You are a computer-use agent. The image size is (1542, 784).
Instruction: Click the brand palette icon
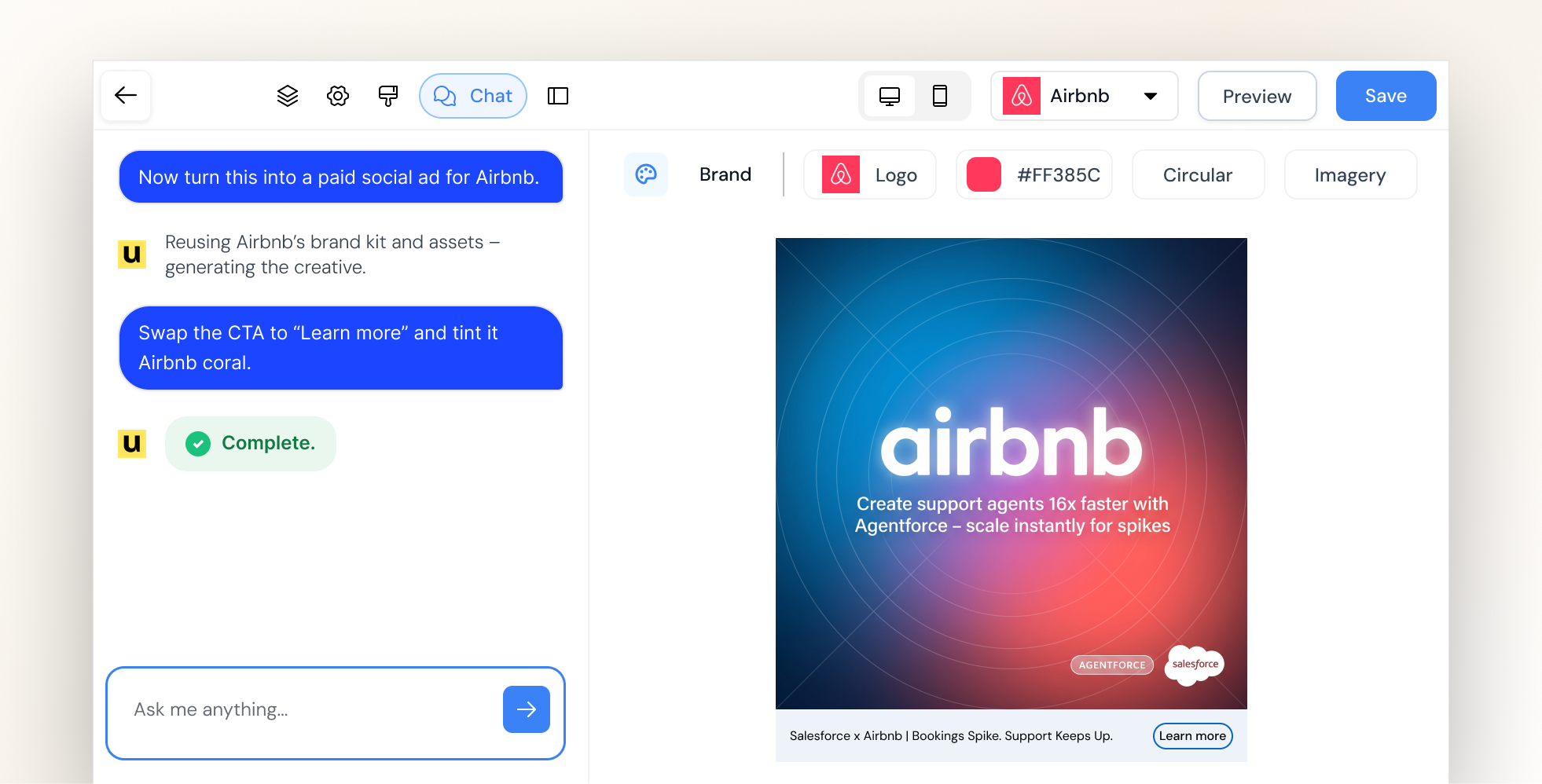646,174
